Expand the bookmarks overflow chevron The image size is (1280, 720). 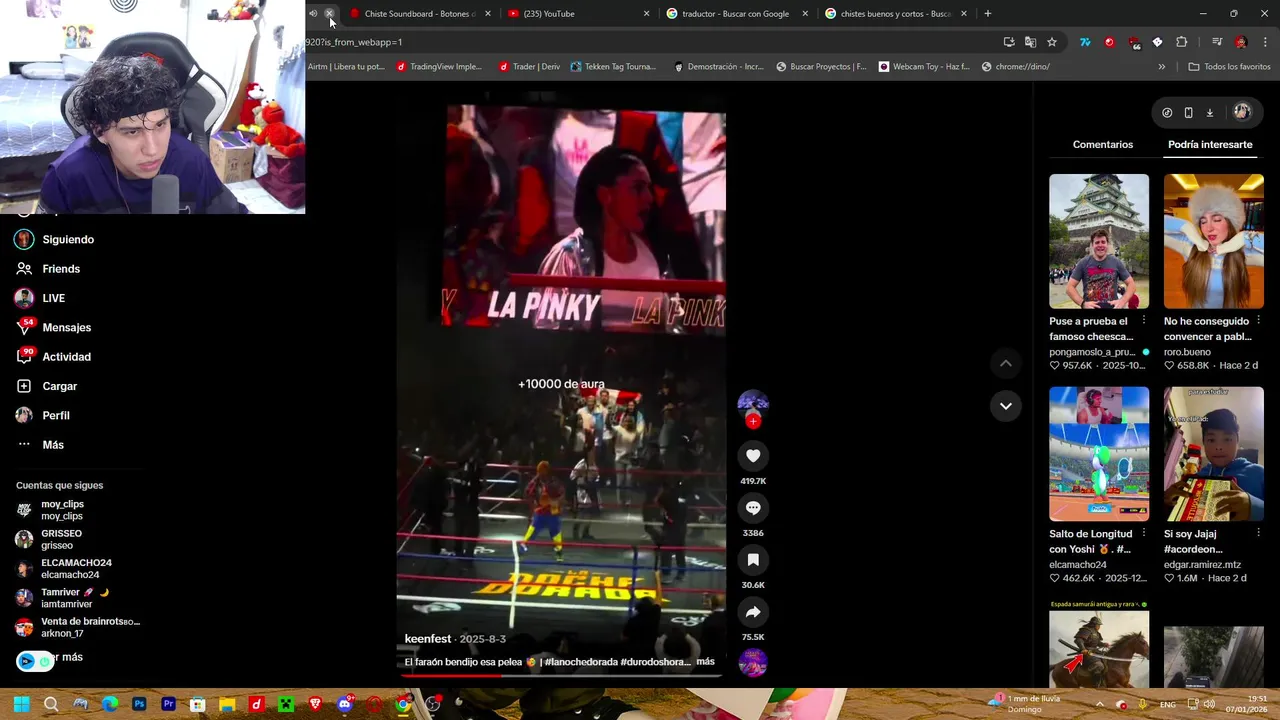pyautogui.click(x=1161, y=67)
